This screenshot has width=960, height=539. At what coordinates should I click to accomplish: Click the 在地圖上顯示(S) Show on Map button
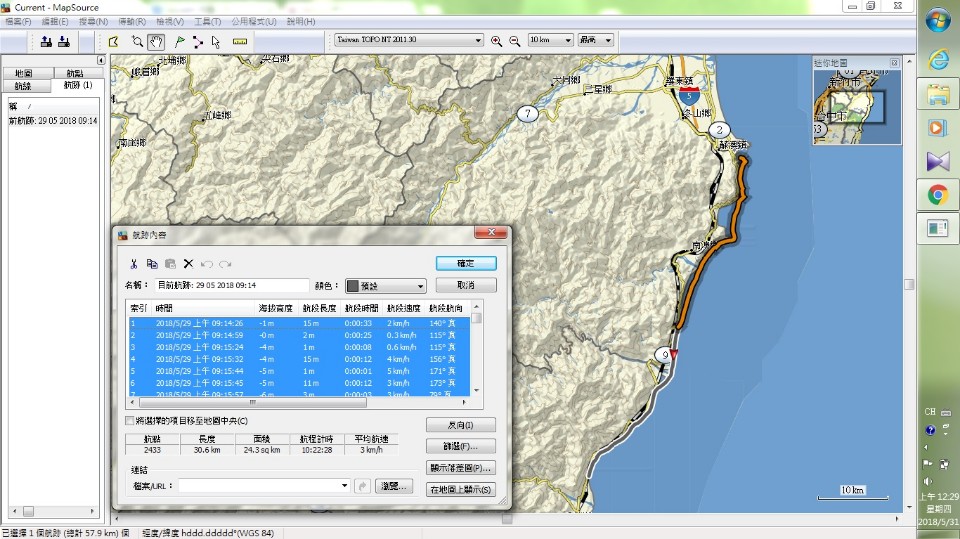pos(460,489)
